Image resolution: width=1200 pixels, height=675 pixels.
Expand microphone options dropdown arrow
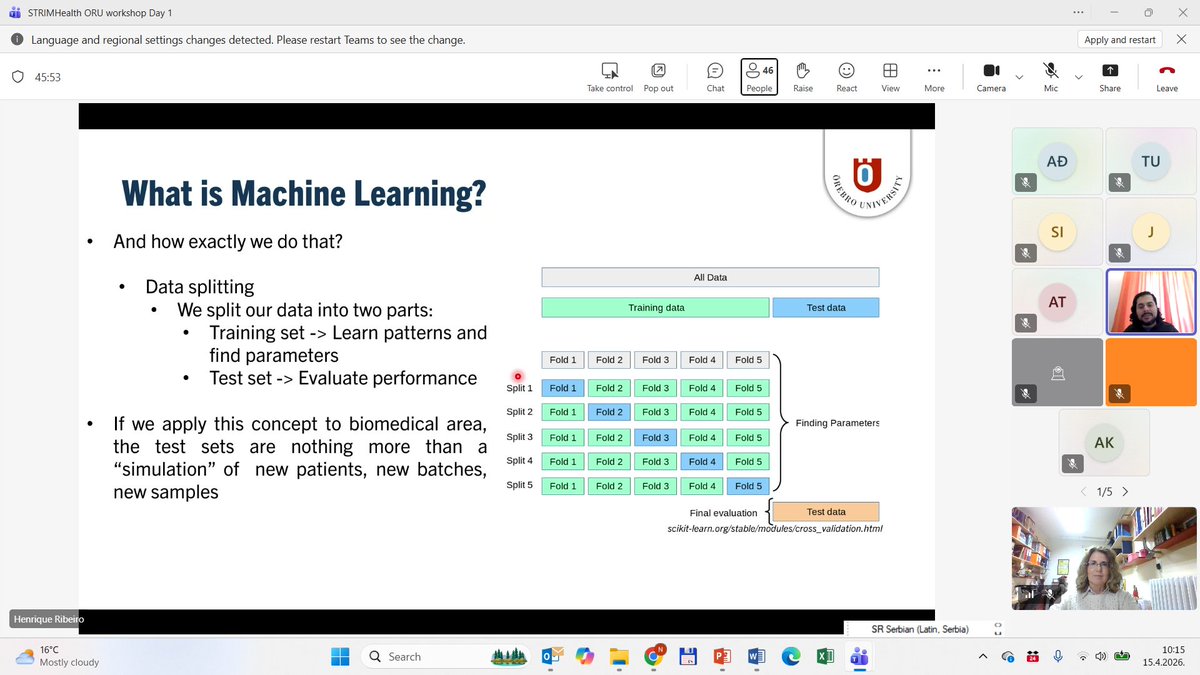(1078, 76)
